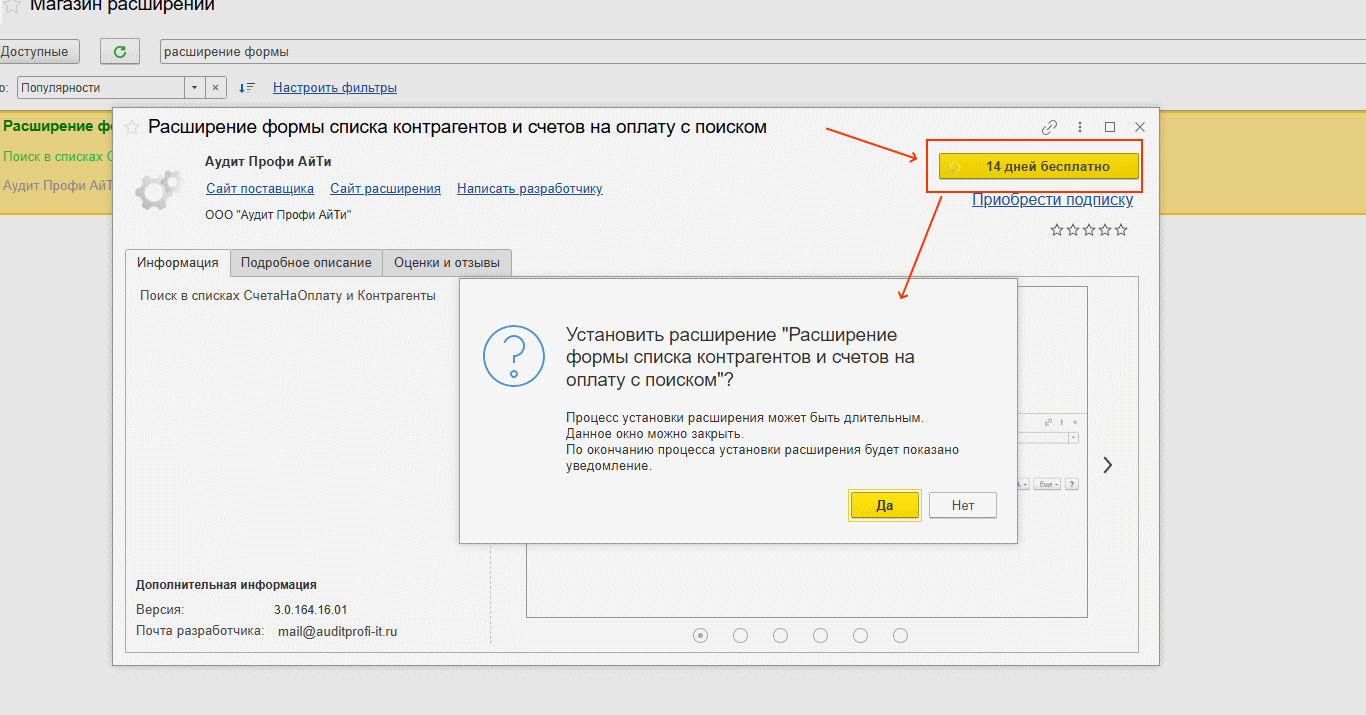Click the green refresh icon button

coord(119,51)
